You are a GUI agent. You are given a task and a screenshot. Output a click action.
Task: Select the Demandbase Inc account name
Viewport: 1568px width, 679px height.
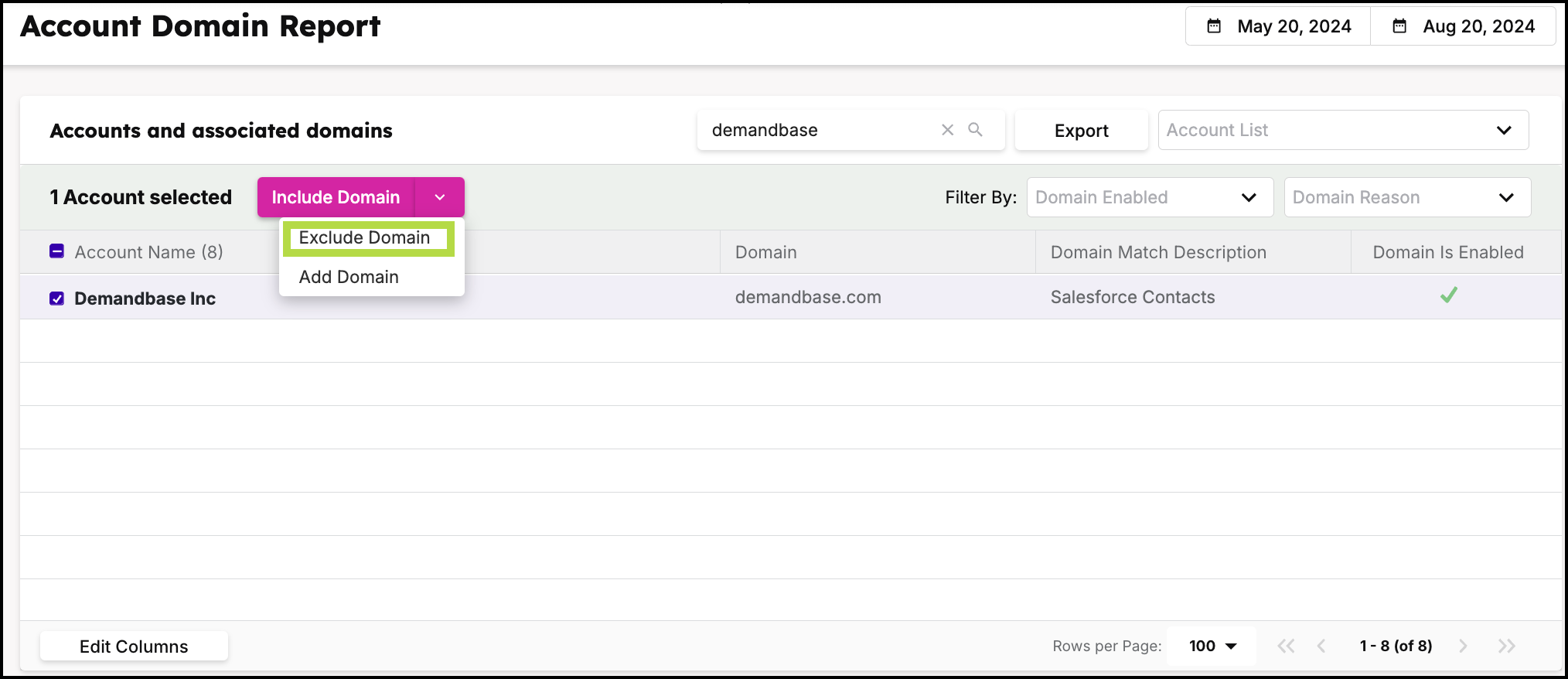pos(145,299)
